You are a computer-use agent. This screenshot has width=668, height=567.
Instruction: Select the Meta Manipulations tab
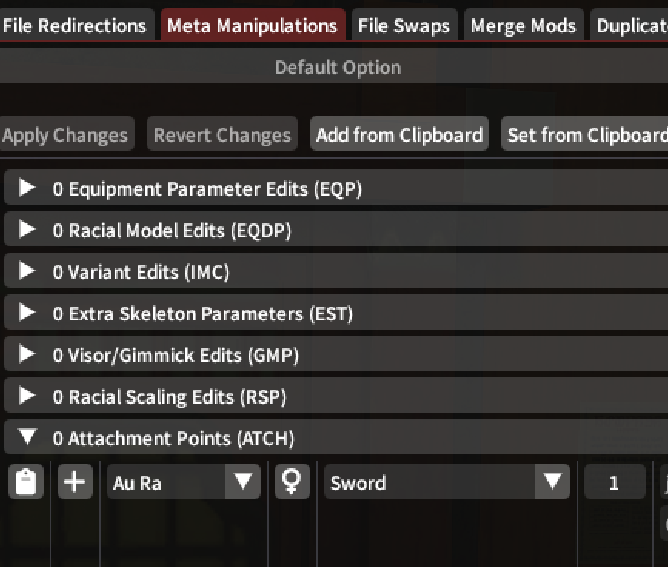[x=252, y=26]
